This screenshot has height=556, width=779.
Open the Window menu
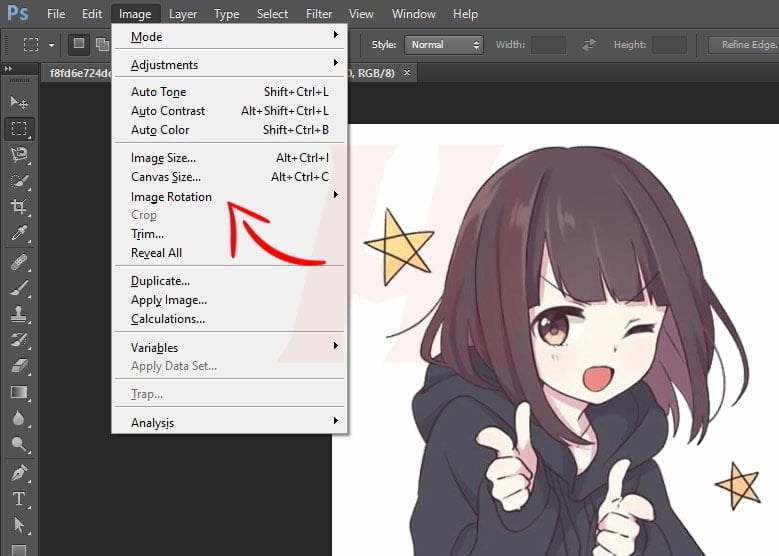click(414, 14)
